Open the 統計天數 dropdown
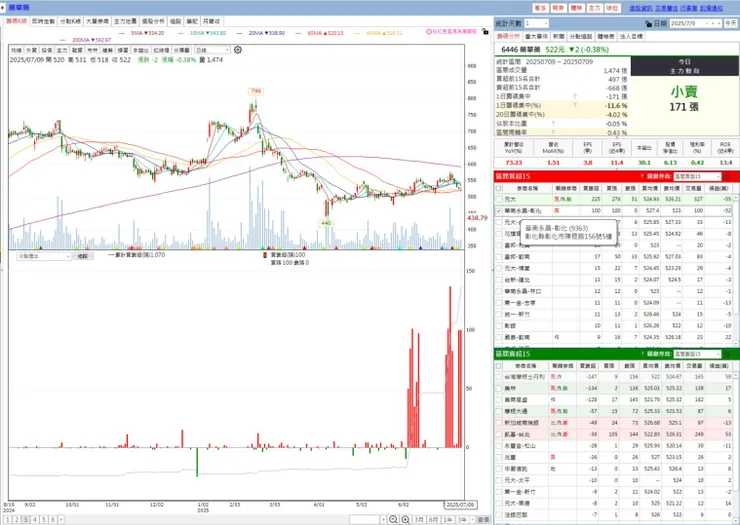The width and height of the screenshot is (740, 525). [x=536, y=23]
